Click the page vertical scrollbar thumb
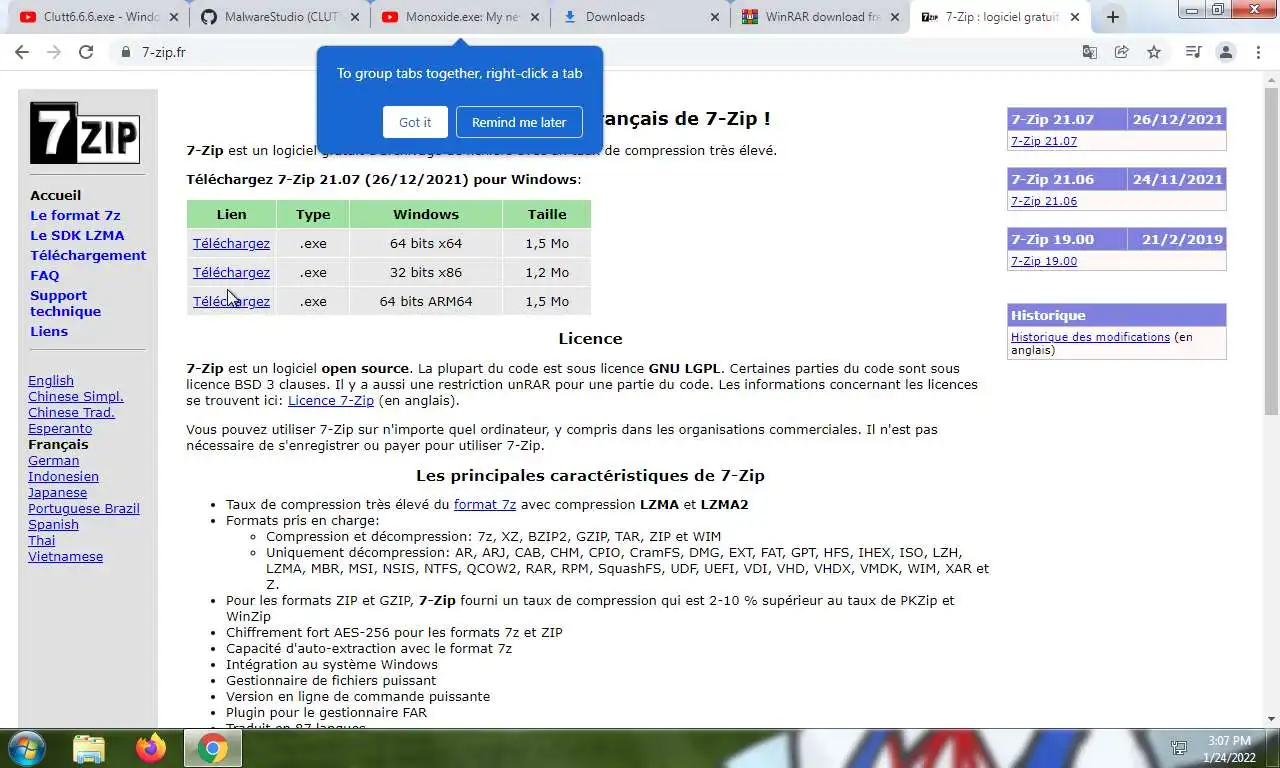This screenshot has width=1280, height=768. coord(1272,250)
